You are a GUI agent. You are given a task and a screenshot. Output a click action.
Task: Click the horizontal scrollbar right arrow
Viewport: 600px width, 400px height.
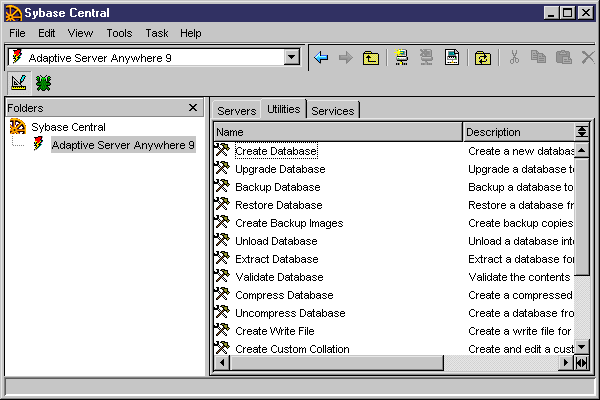565,362
